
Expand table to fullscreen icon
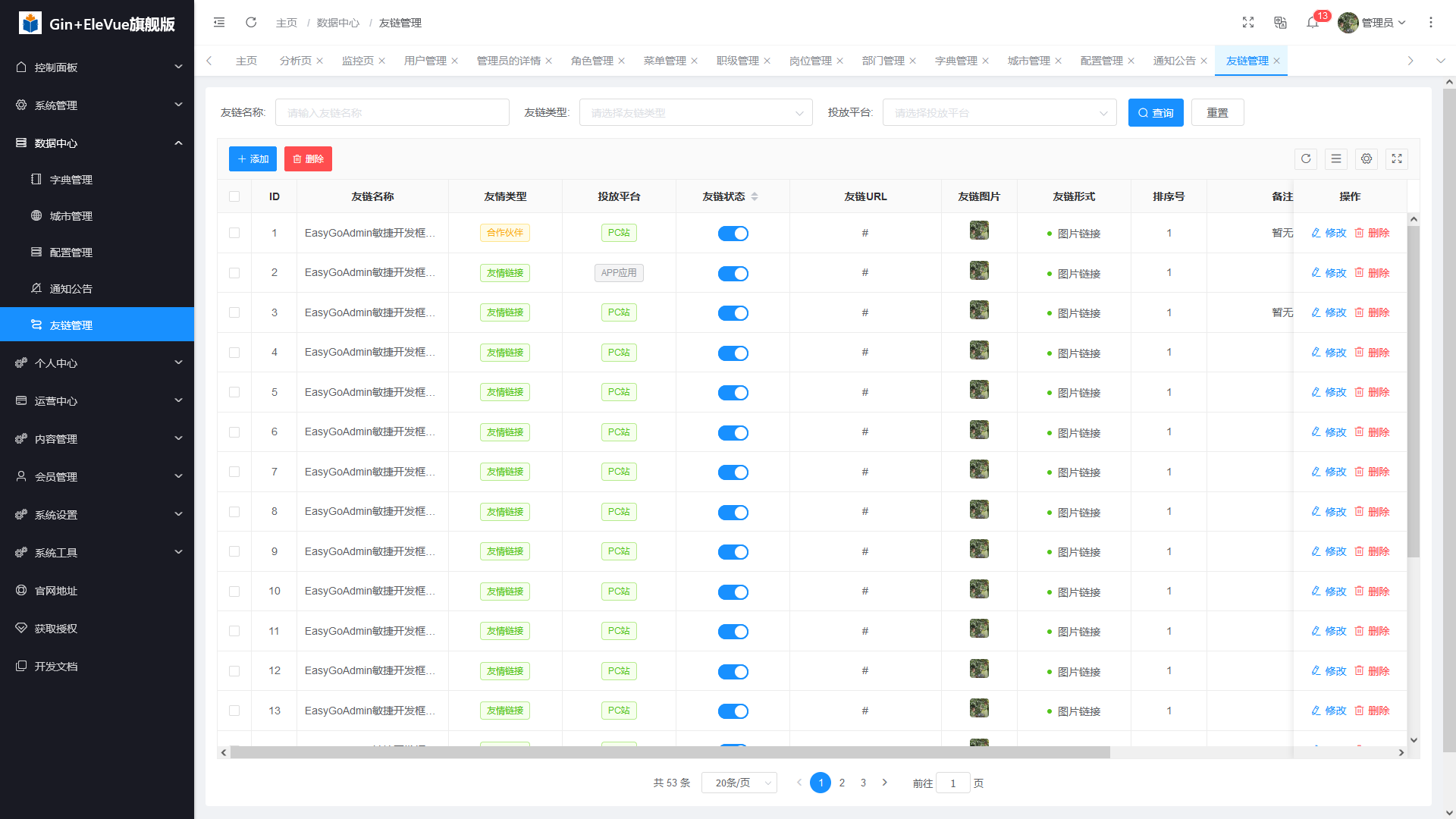tap(1397, 159)
